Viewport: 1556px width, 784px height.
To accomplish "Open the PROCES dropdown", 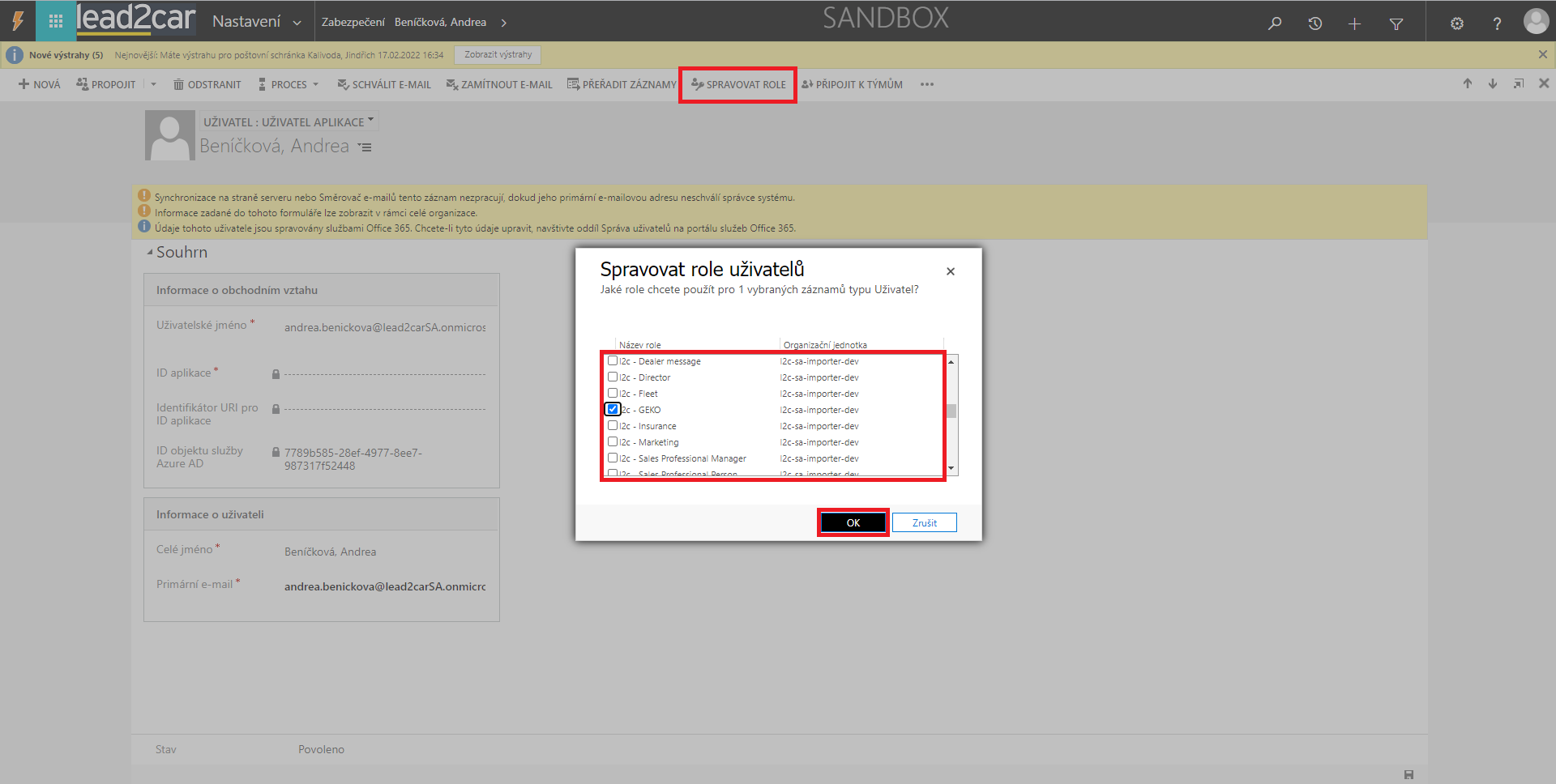I will 289,84.
